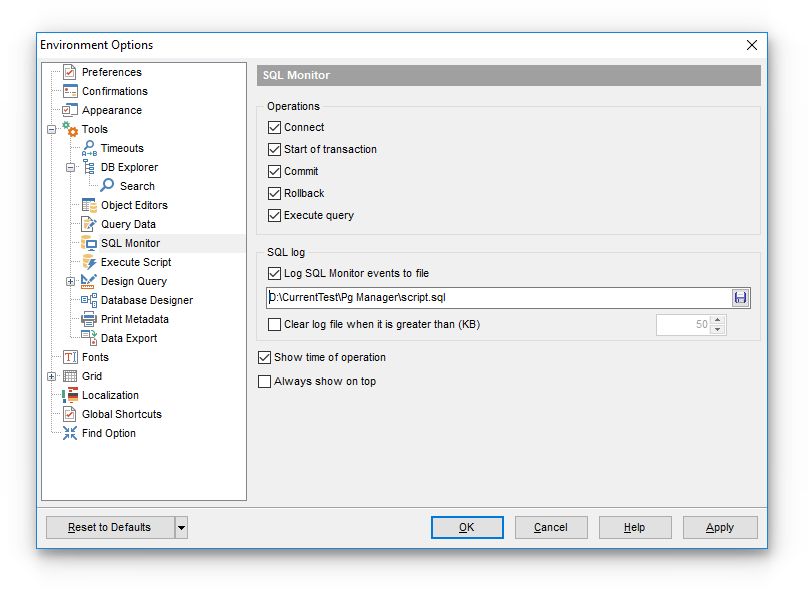This screenshot has width=808, height=593.
Task: Click the Print Metadata printer icon
Action: point(88,319)
